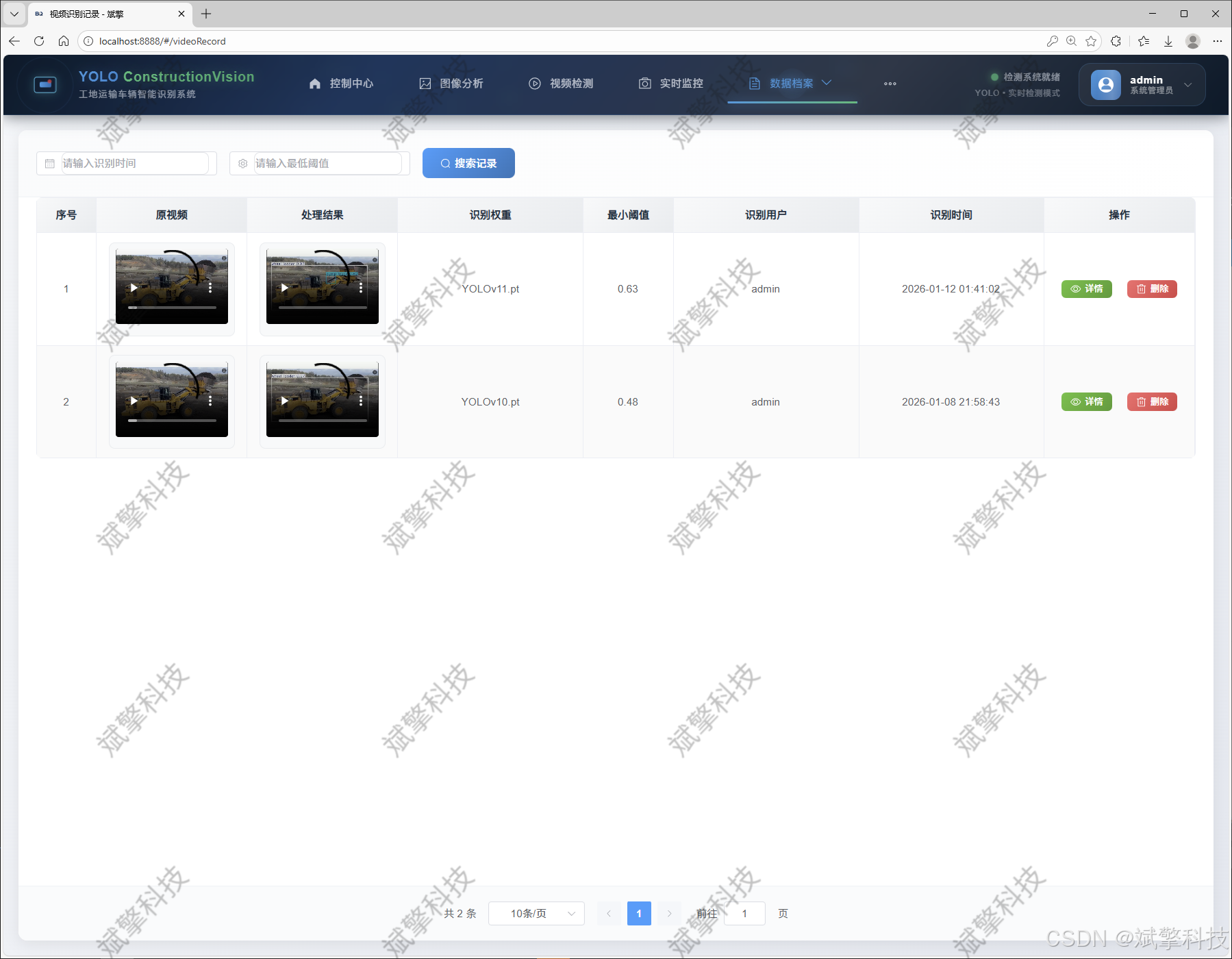Open the favorites list icon

(x=1144, y=41)
